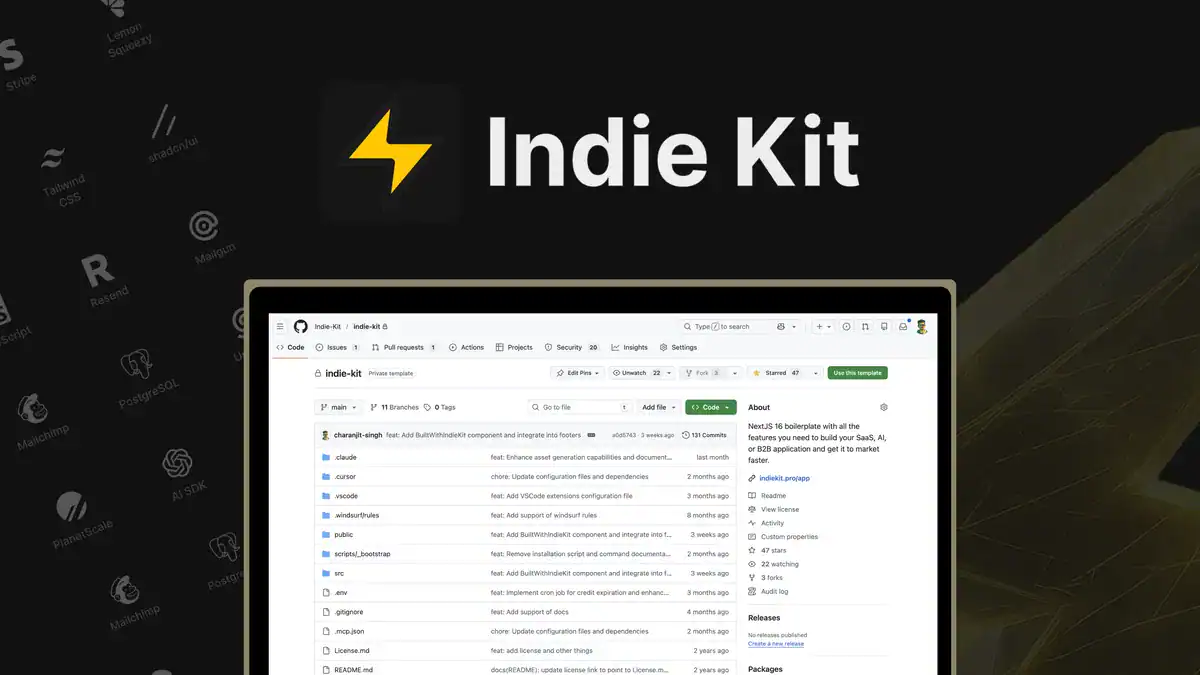The height and width of the screenshot is (675, 1200).
Task: Open the .windsurf/rules folder
Action: 356,515
